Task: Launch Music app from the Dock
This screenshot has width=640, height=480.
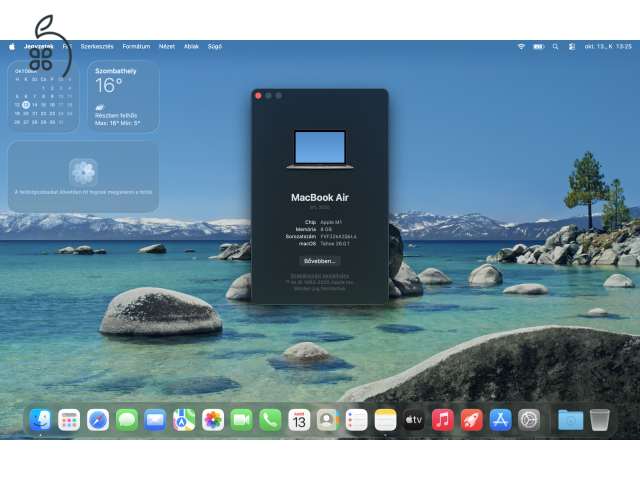Action: tap(443, 420)
